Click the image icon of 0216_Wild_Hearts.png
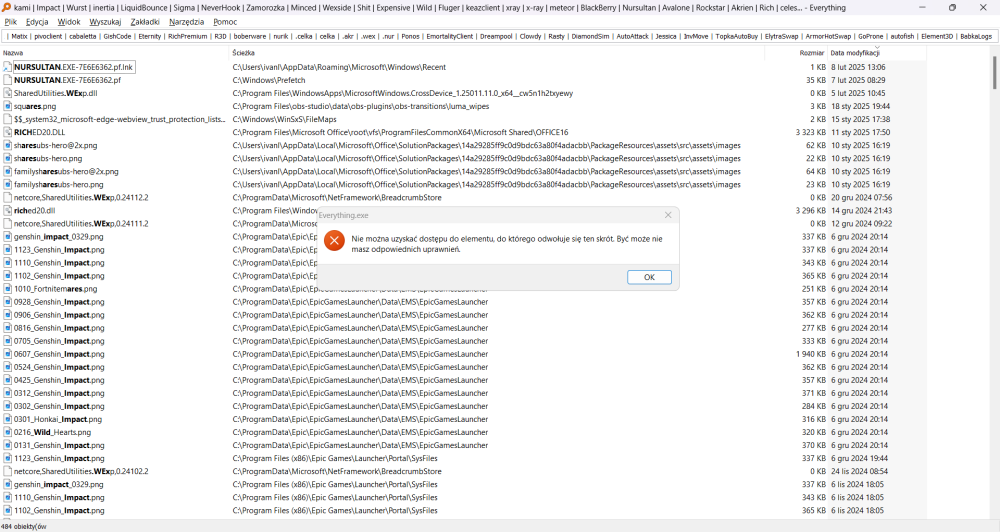Screen dimensions: 1000x532 pyautogui.click(x=8, y=432)
